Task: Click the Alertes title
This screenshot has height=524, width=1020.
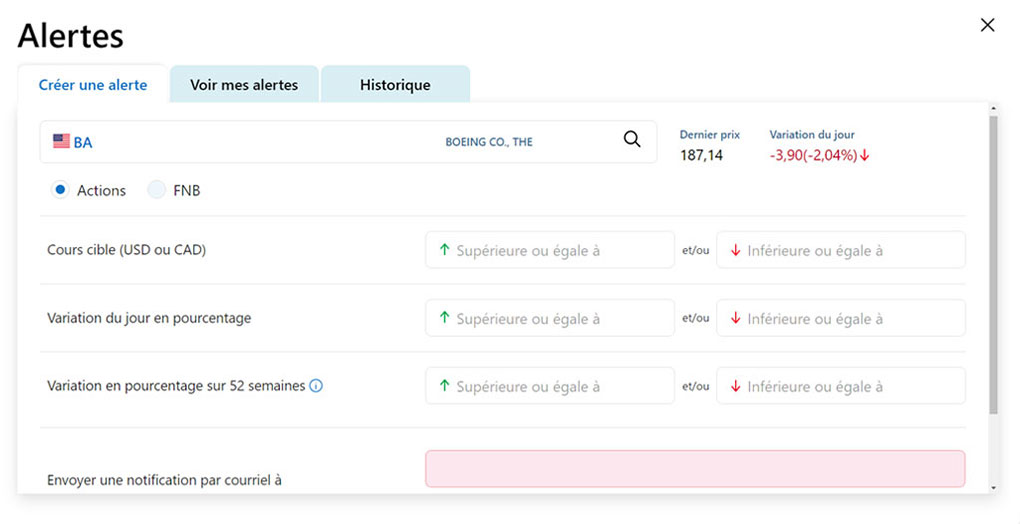Action: click(x=70, y=35)
